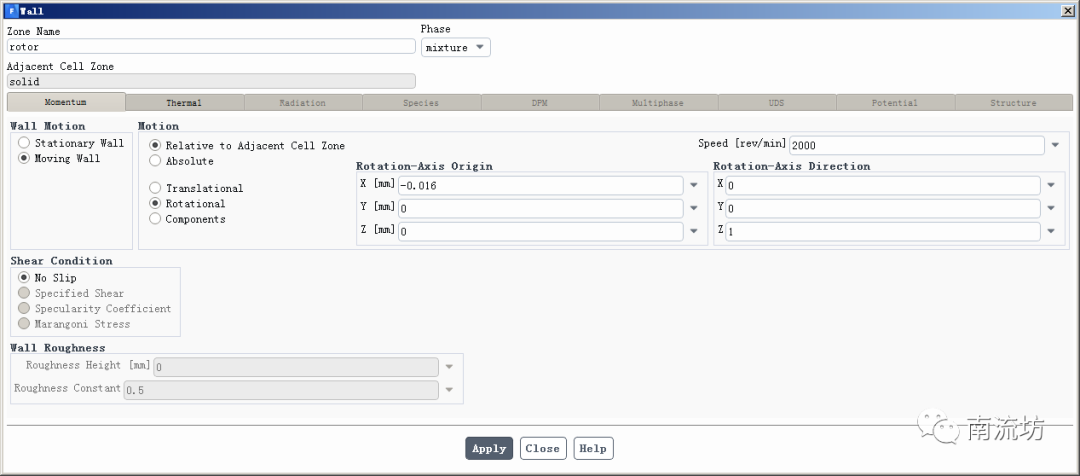The image size is (1080, 476).
Task: Click the Roughness Height [mm] field
Action: (x=296, y=367)
